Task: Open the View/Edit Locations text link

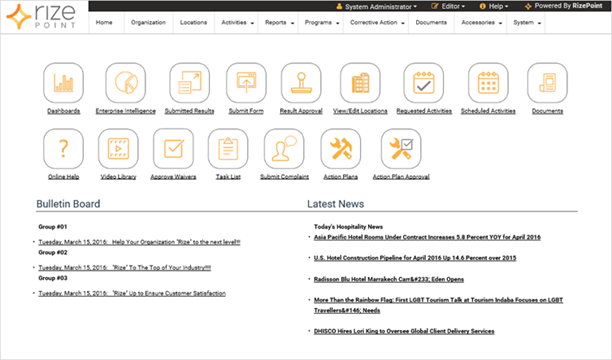Action: [x=360, y=111]
